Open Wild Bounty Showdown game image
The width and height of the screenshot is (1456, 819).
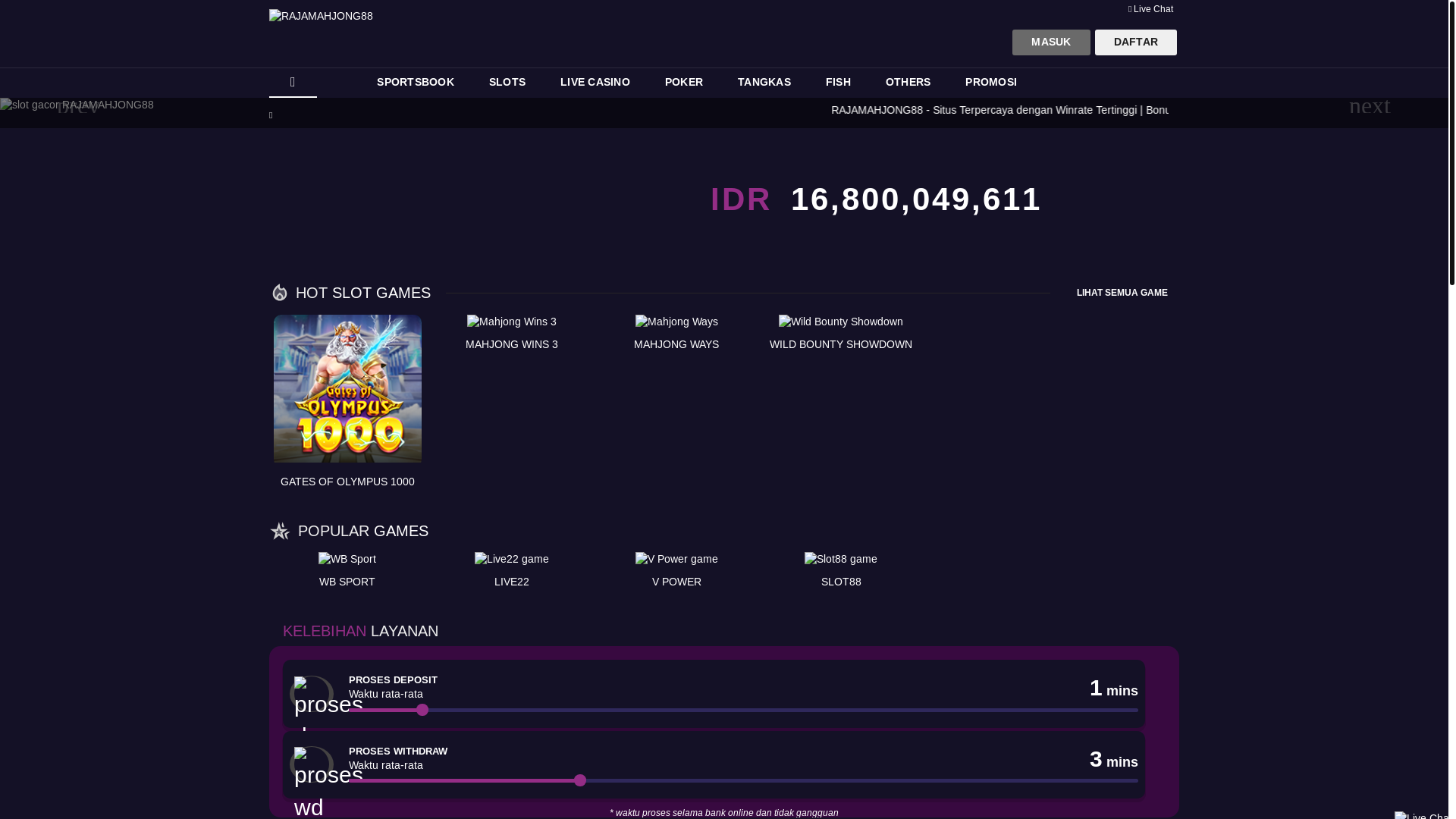(841, 322)
